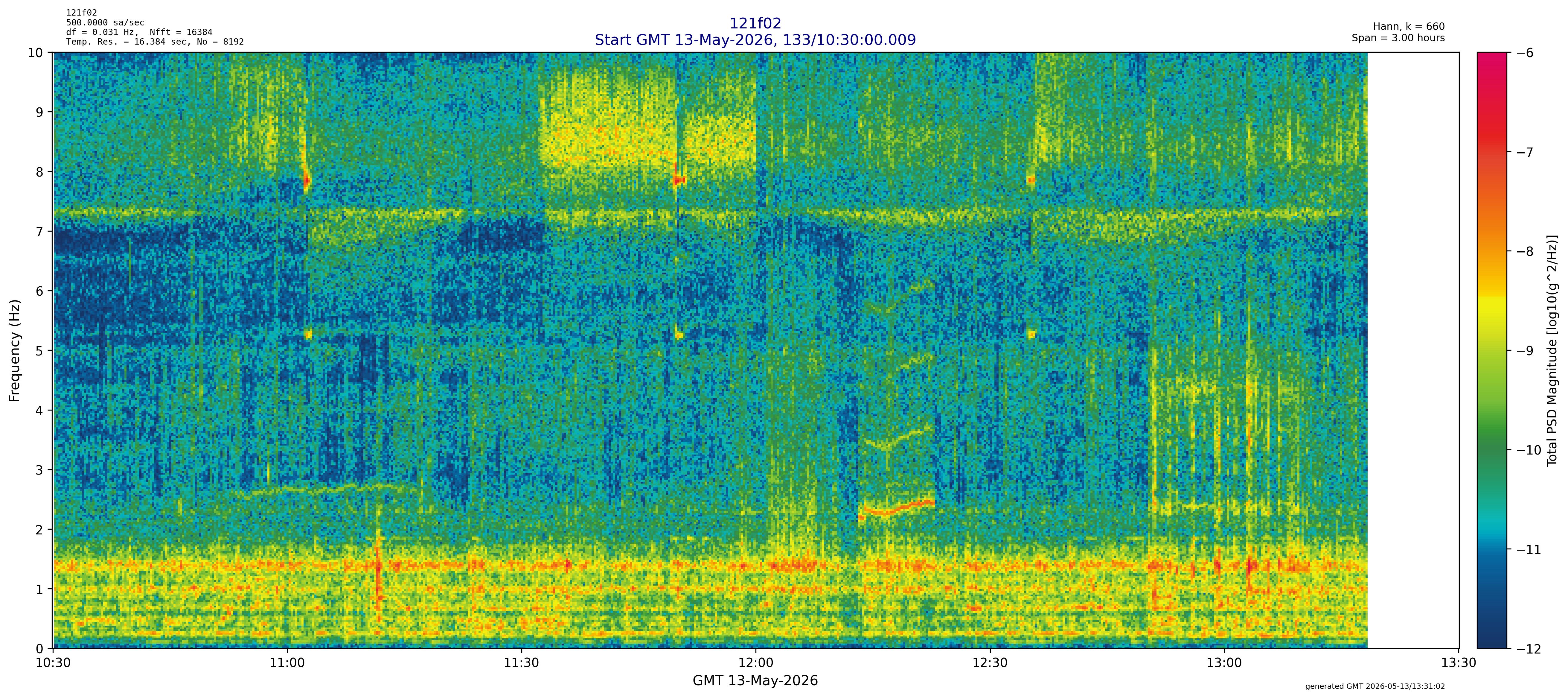
Task: Click the Span = 3.00 hours text
Action: point(1398,38)
